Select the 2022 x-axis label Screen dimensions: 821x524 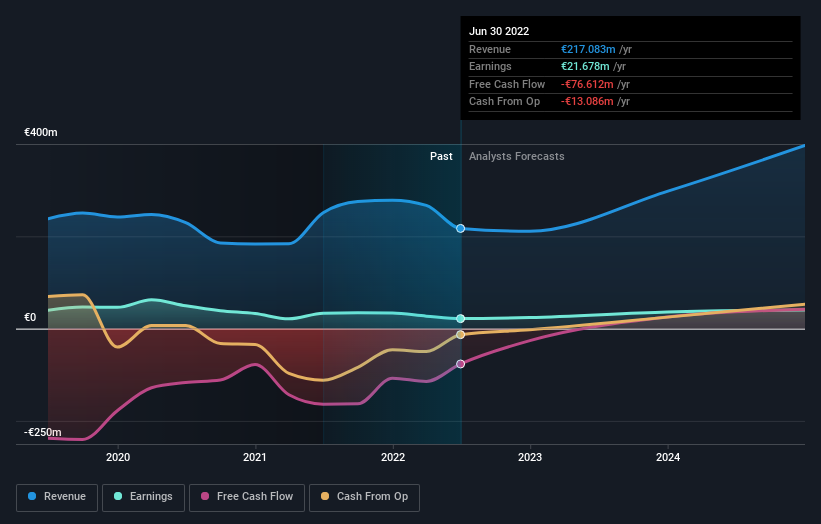(393, 457)
